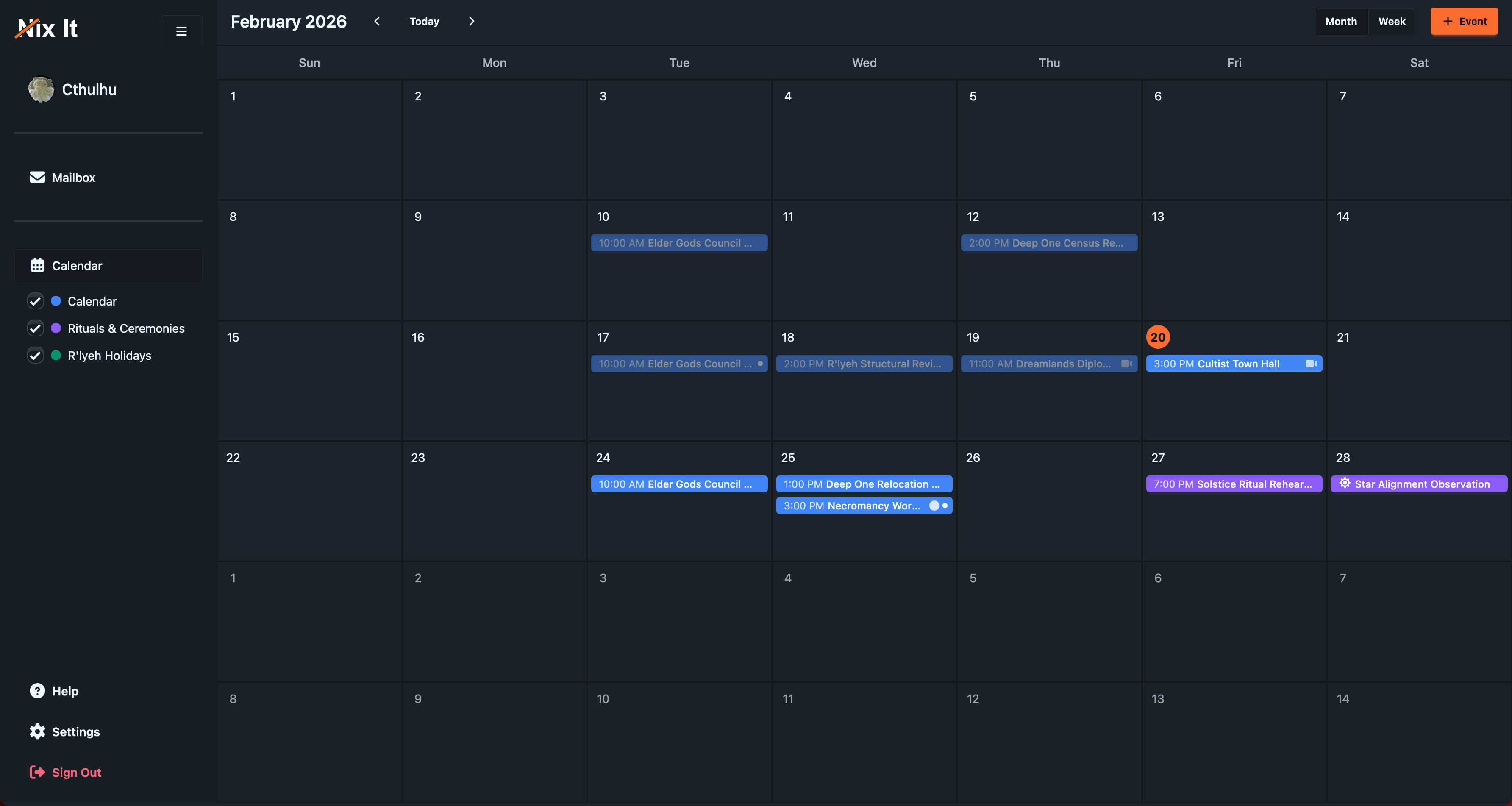Switch to Week view

click(1392, 21)
